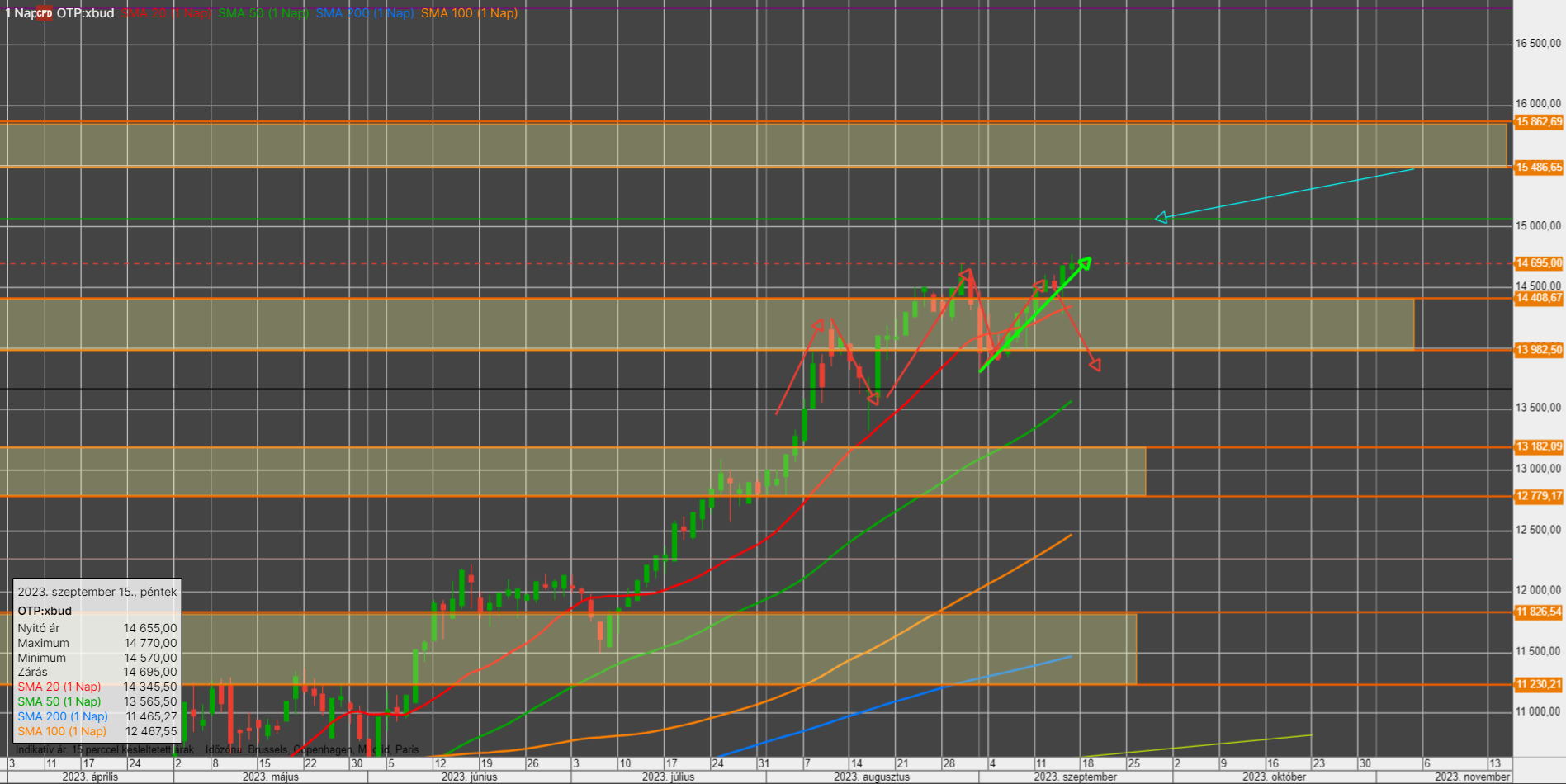The width and height of the screenshot is (1566, 784).
Task: Click the SMA 20 row in the data box
Action: (97, 687)
